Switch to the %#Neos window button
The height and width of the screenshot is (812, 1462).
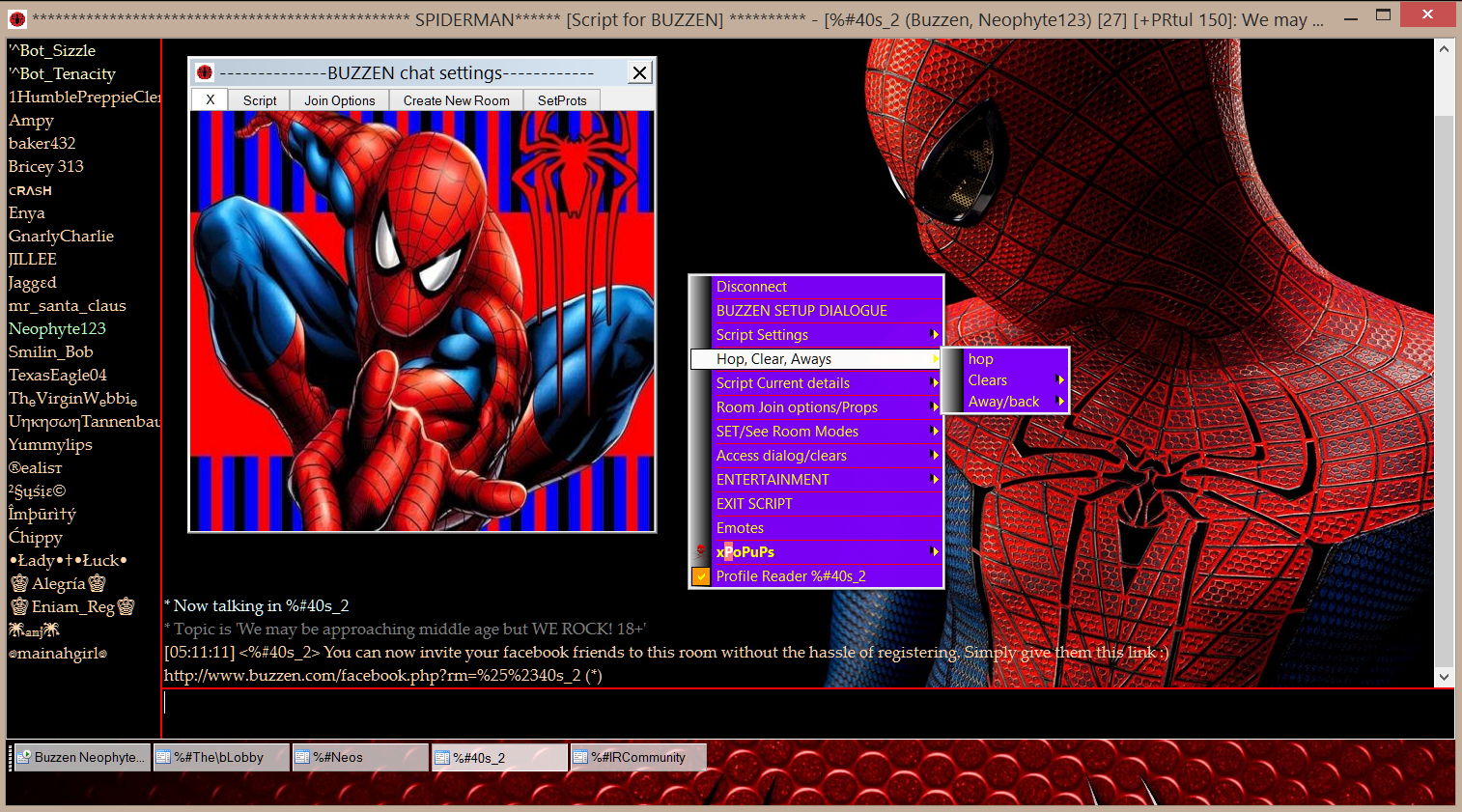click(360, 757)
